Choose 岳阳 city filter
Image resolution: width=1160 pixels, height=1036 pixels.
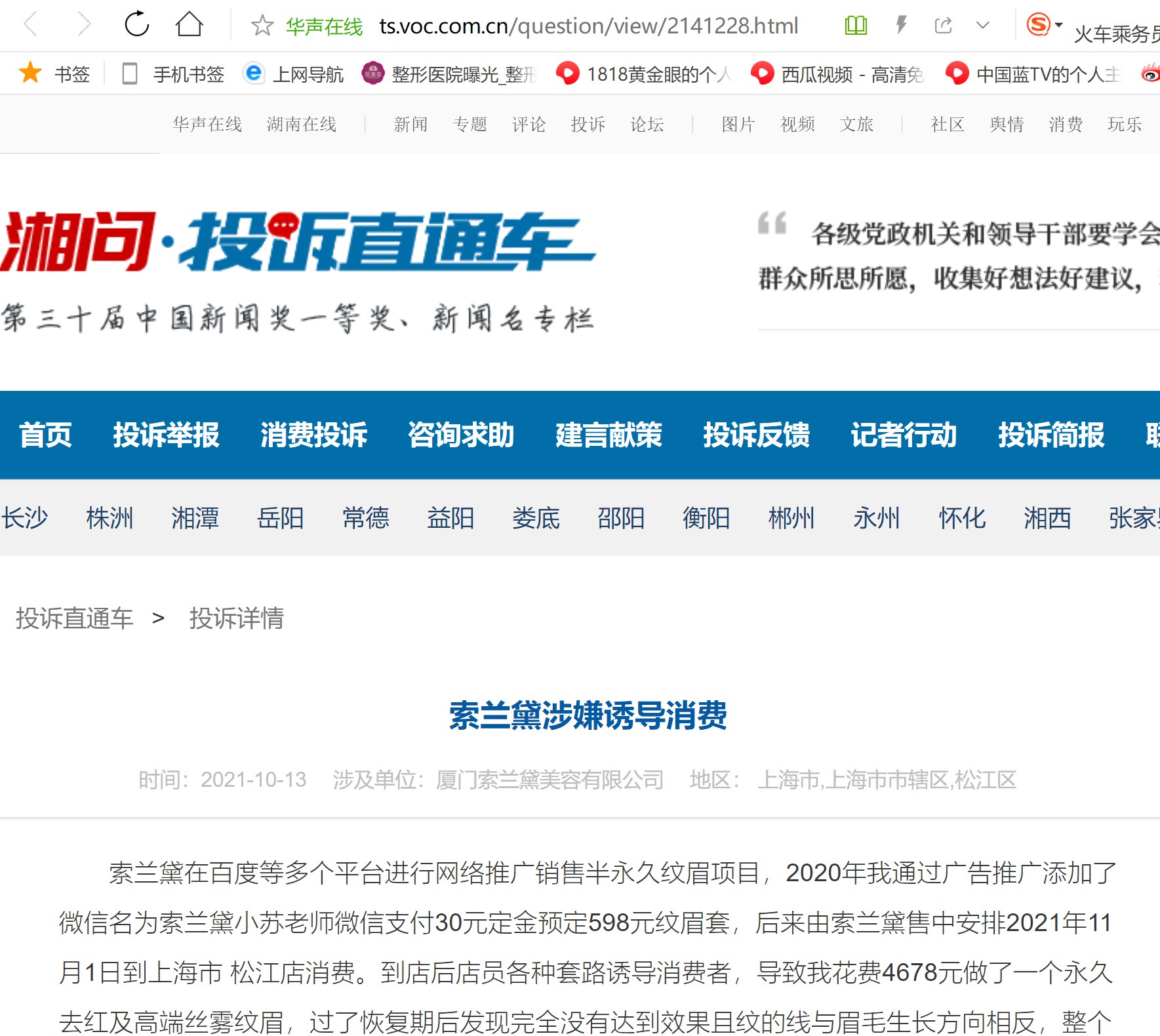(280, 518)
